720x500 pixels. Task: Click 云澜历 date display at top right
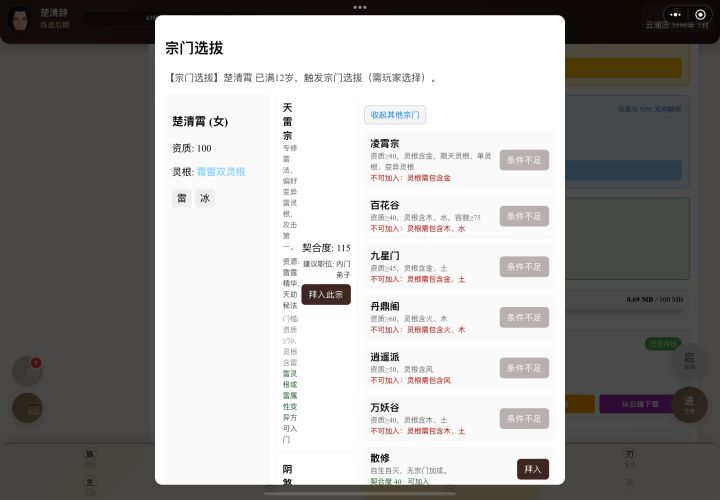(x=677, y=25)
